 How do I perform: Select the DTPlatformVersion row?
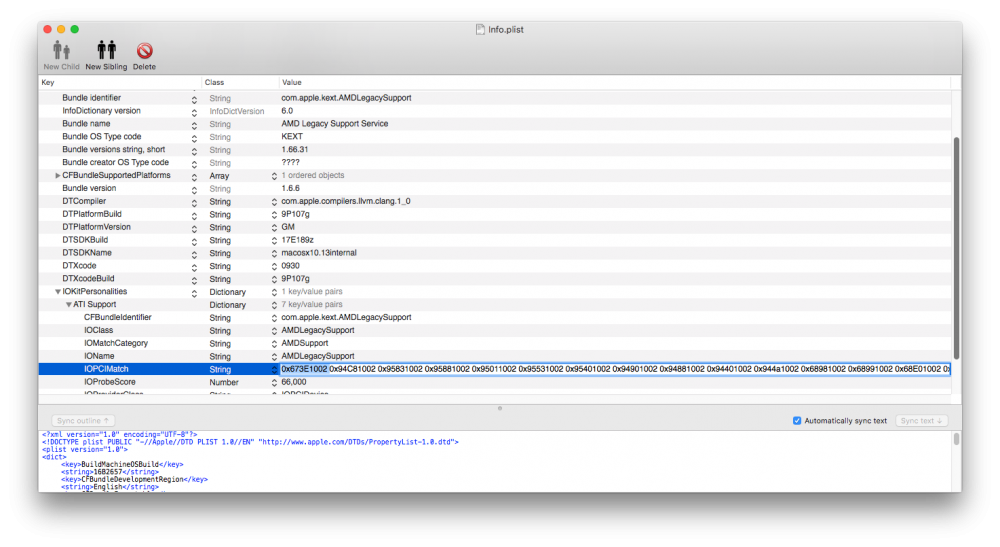pyautogui.click(x=495, y=227)
